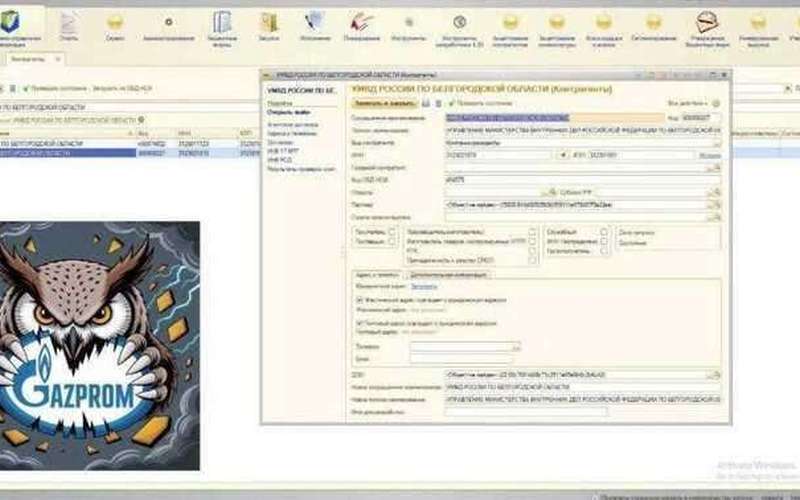Viewport: 800px width, 500px height.
Task: Click the Сокращенное наименование highlighted field
Action: [x=555, y=118]
